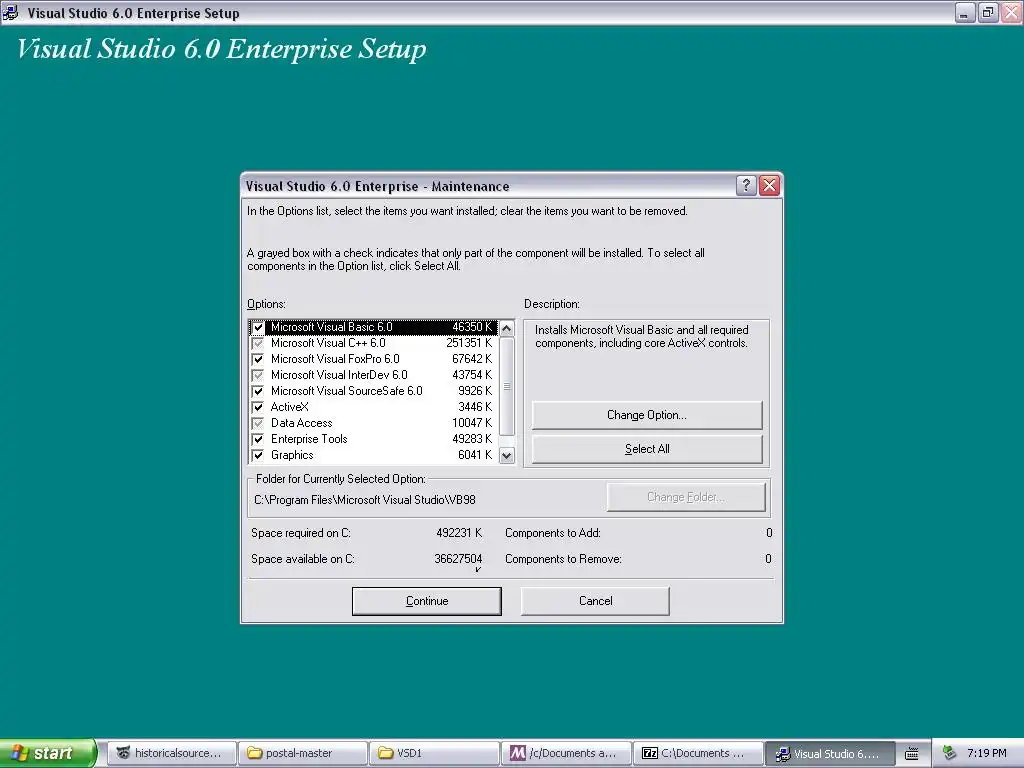The height and width of the screenshot is (768, 1024).
Task: Click the Options list scroll down arrow
Action: (x=507, y=455)
